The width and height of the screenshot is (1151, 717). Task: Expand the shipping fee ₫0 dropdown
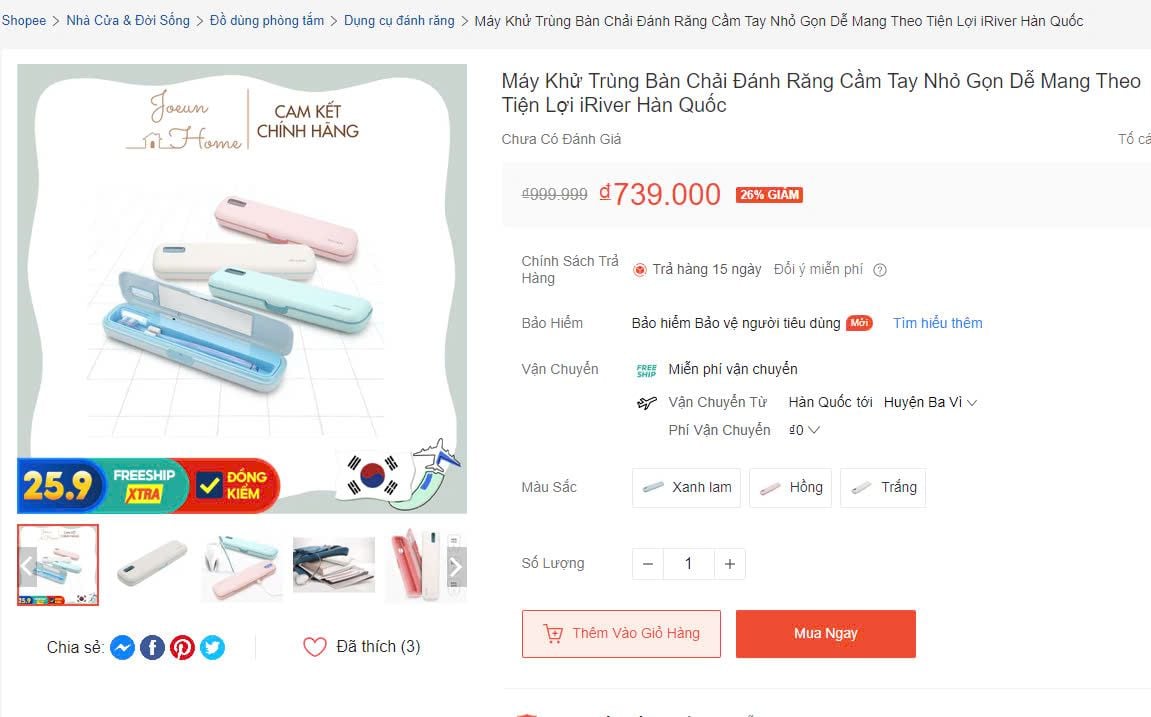click(x=804, y=430)
